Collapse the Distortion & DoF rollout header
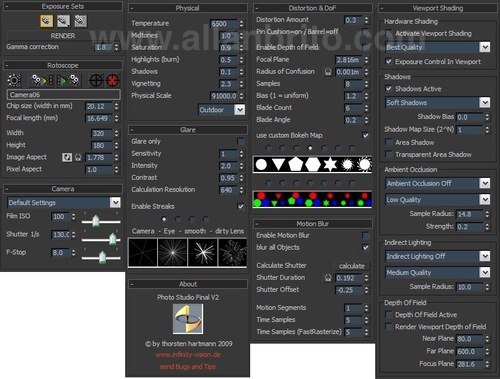This screenshot has height=379, width=500. pyautogui.click(x=312, y=8)
